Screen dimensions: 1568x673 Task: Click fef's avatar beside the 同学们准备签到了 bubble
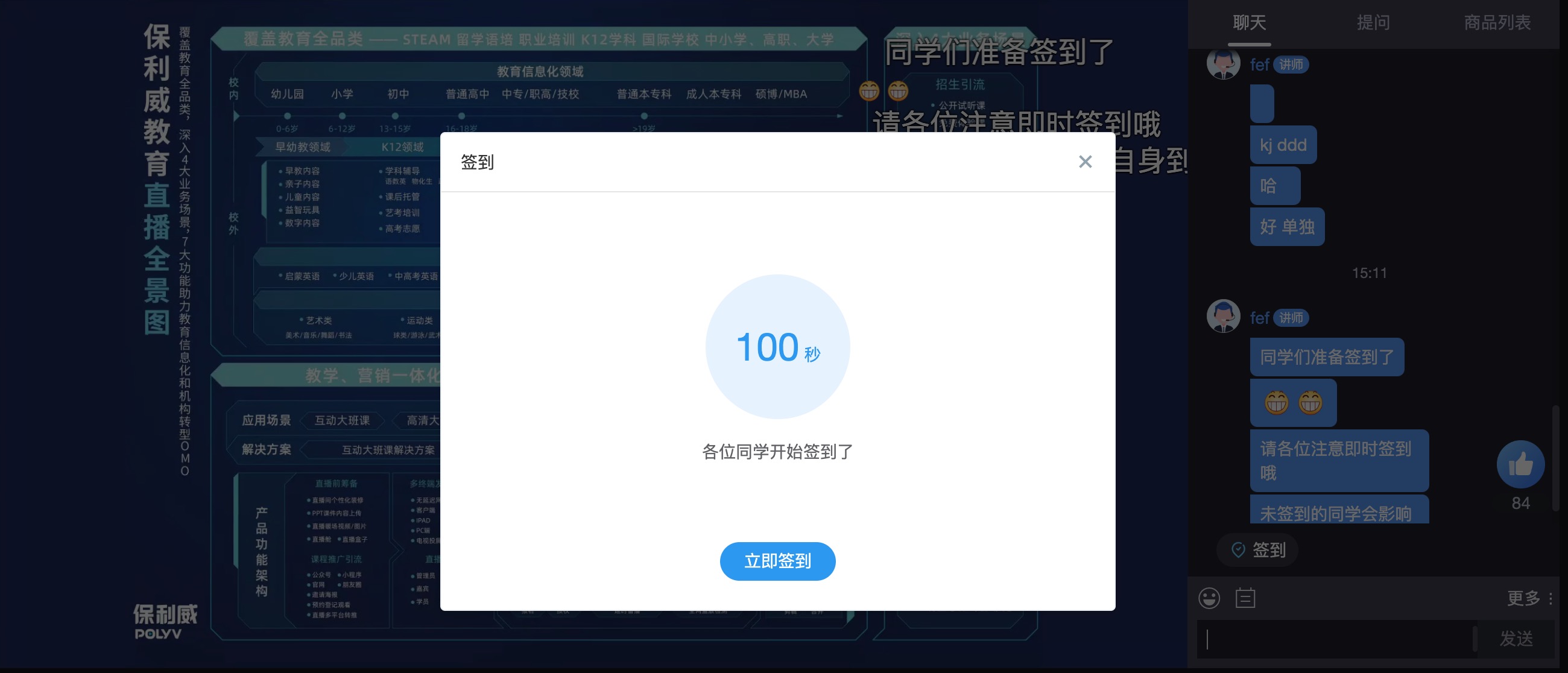click(1223, 316)
